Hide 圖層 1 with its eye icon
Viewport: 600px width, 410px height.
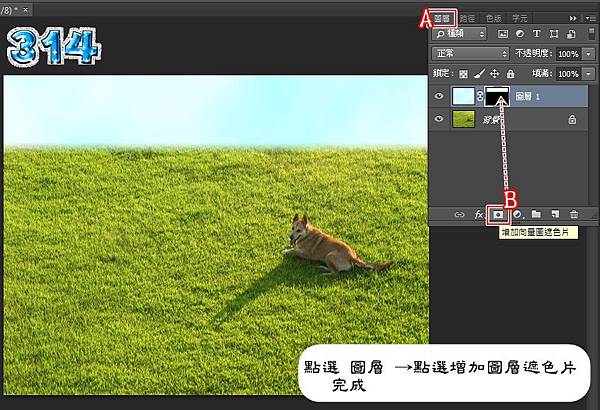(x=439, y=96)
